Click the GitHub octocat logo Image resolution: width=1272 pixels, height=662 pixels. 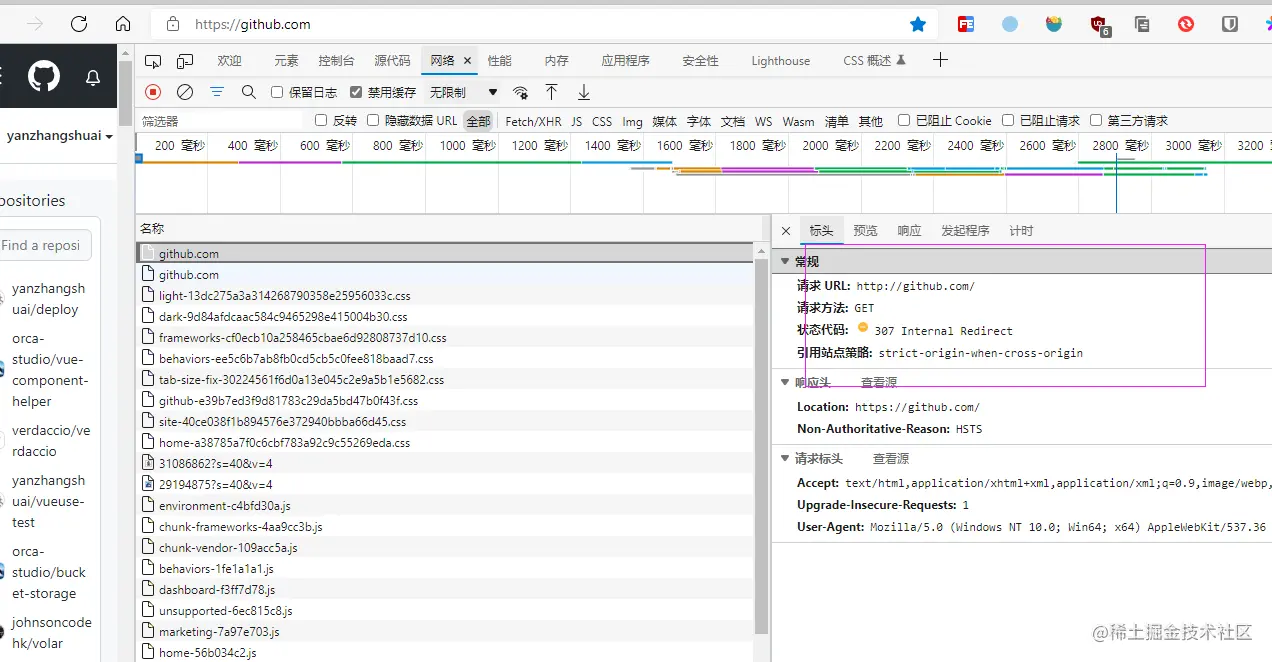point(44,77)
